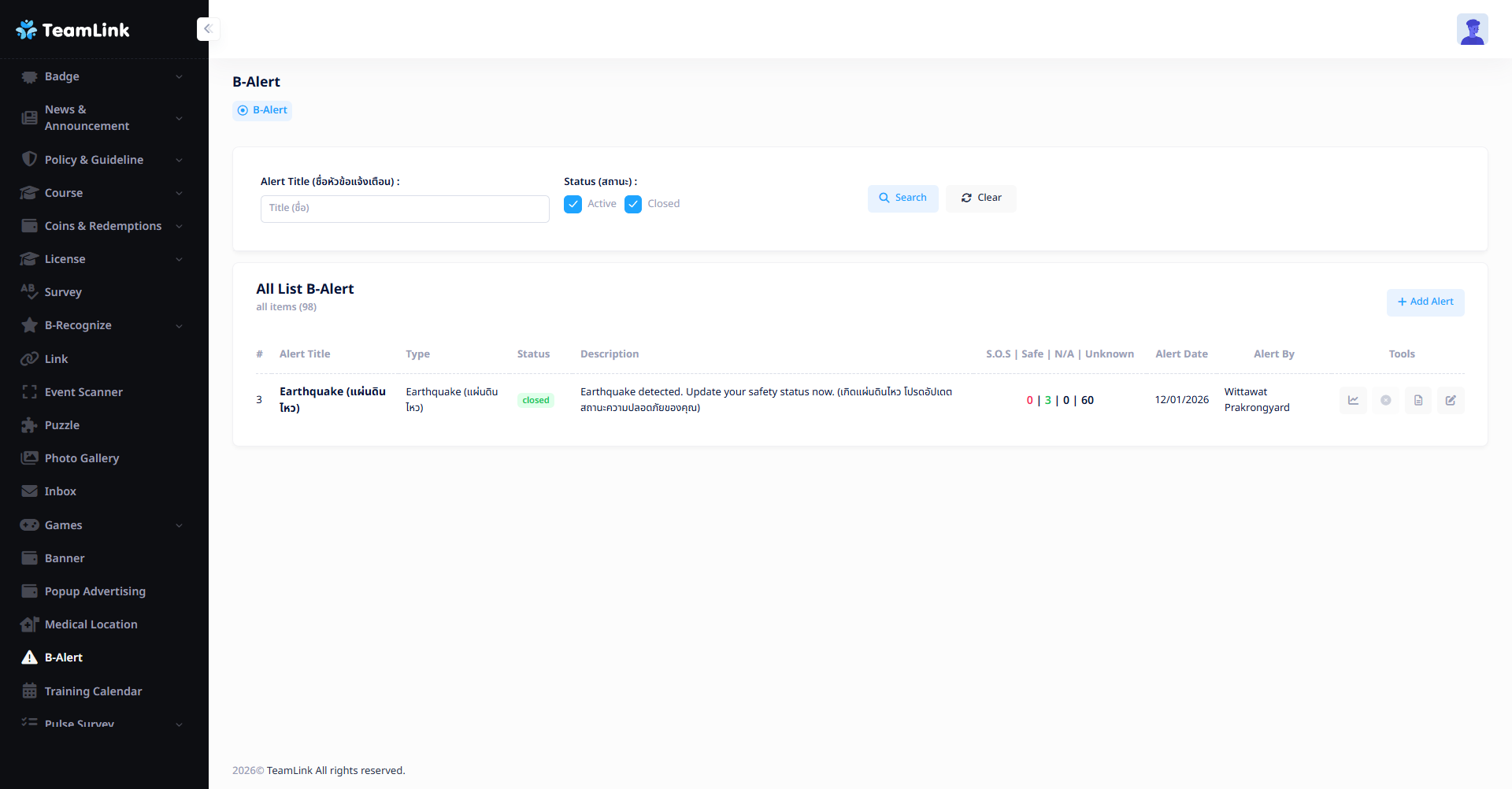Uncheck the Active status checkbox
The height and width of the screenshot is (789, 1512).
pos(573,205)
